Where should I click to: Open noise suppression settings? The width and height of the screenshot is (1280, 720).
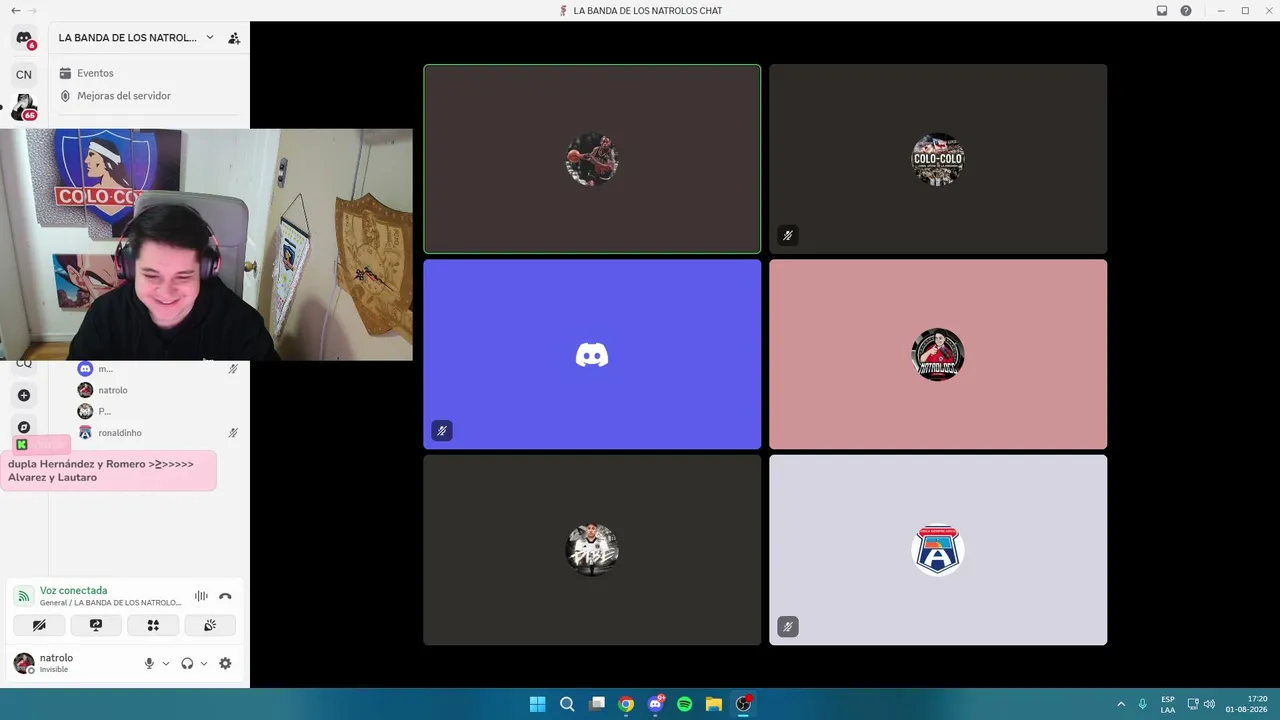click(201, 596)
